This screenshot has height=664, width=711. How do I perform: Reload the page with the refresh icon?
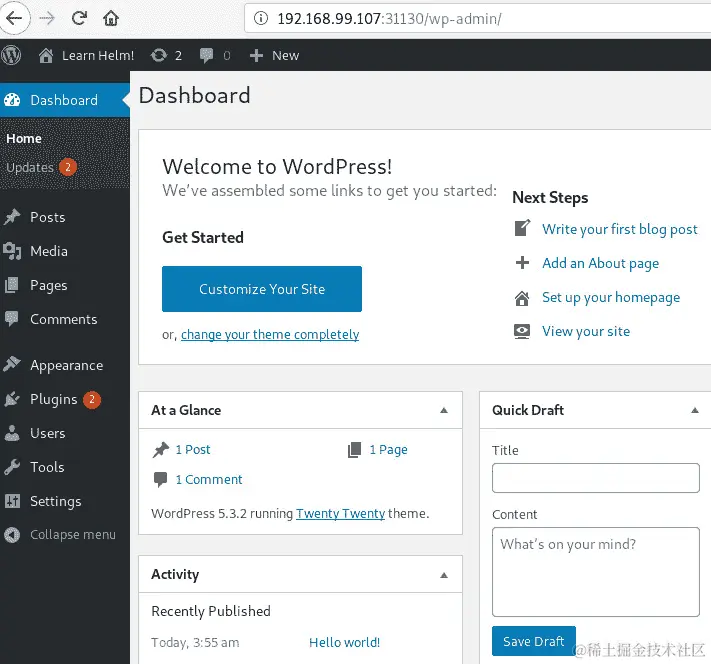[x=79, y=18]
